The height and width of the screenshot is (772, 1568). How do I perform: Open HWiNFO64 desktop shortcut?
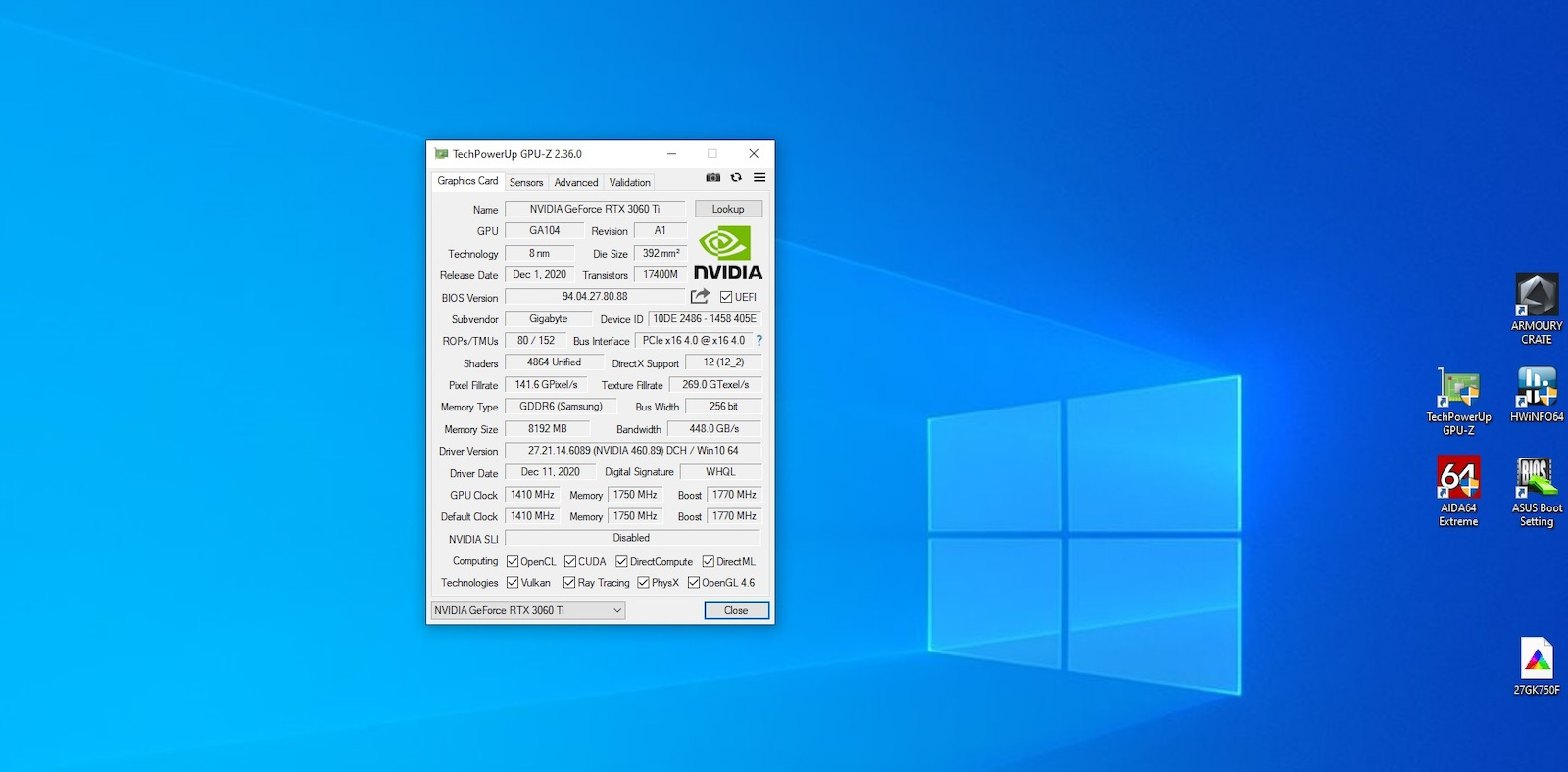(1537, 395)
